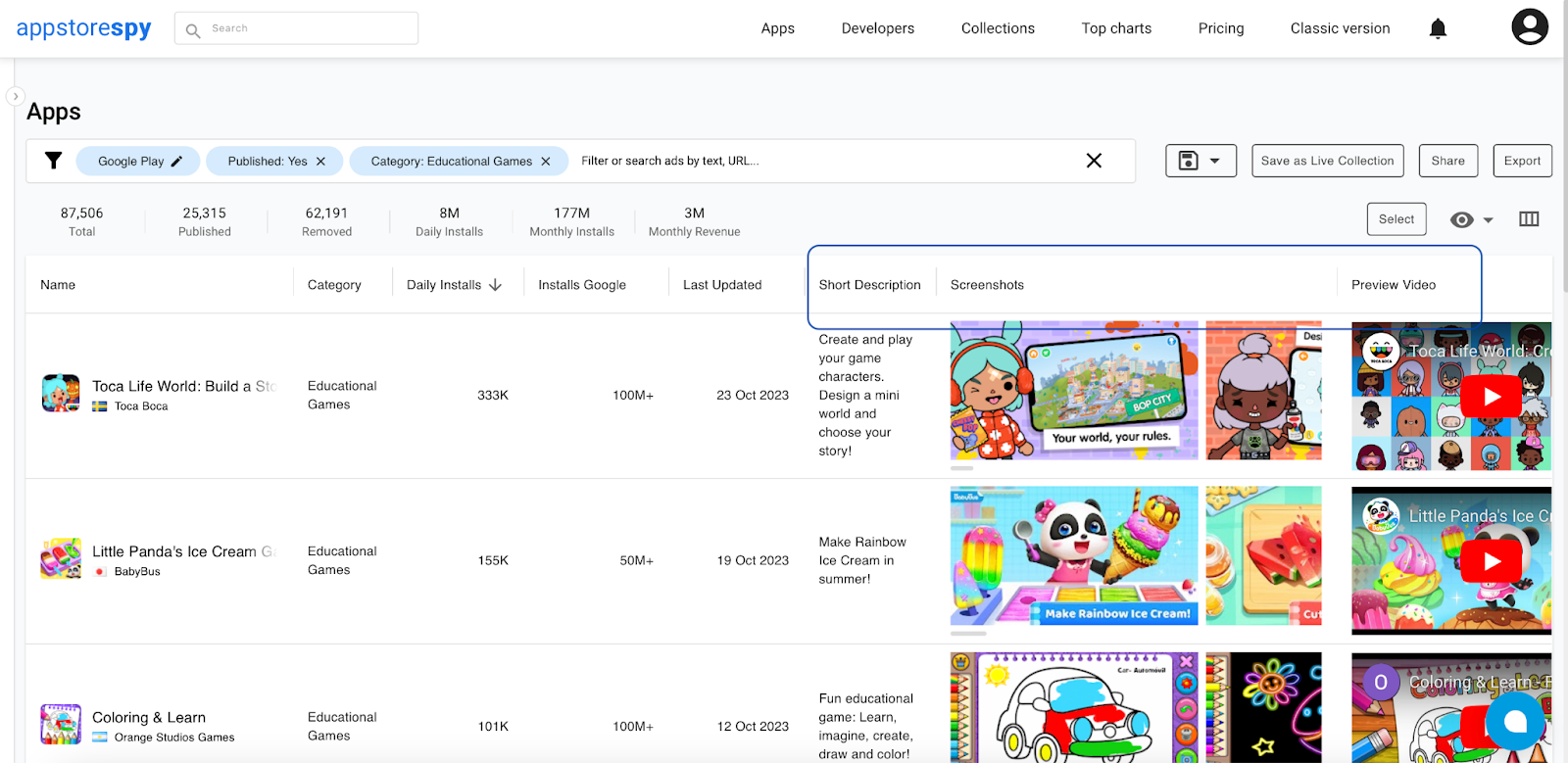Viewport: 1568px width, 763px height.
Task: Click the 25,315 Published stat
Action: (205, 221)
